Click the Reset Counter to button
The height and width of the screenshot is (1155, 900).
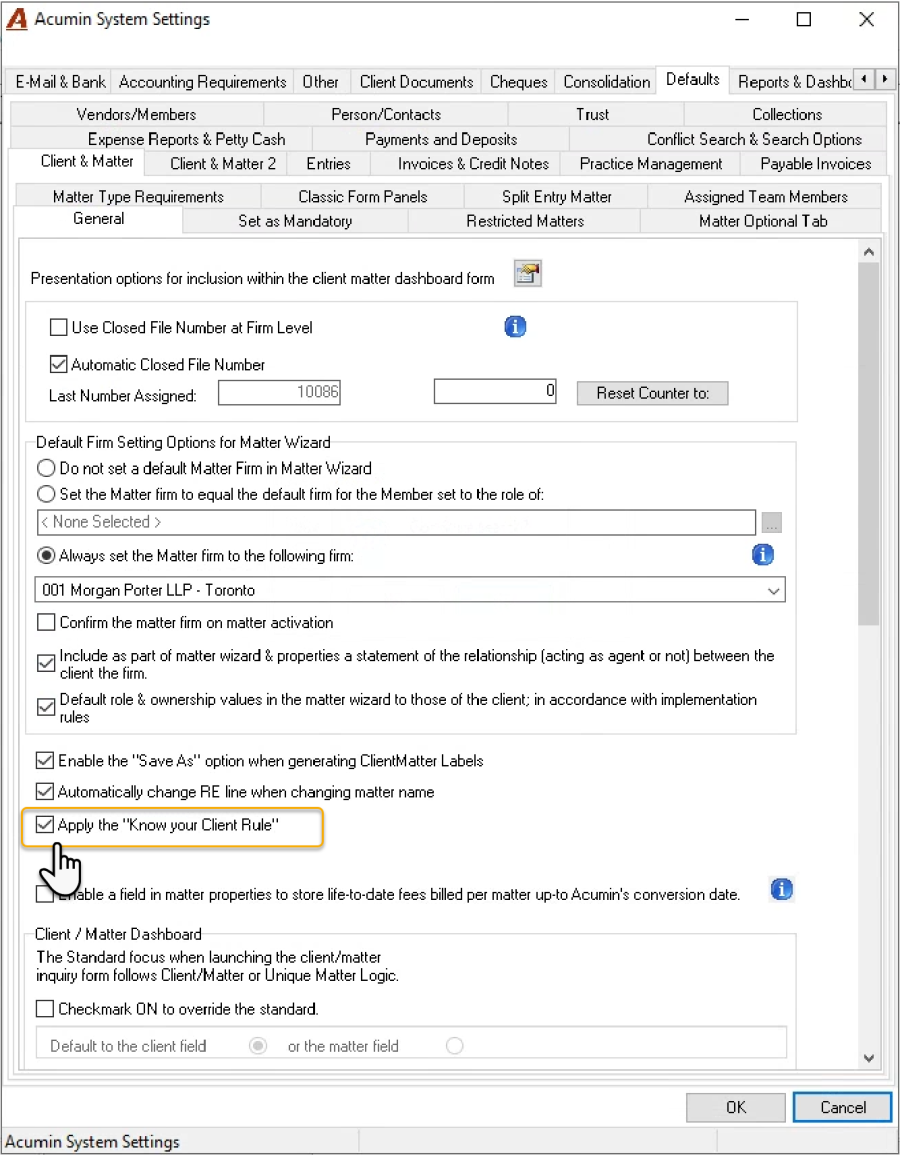click(653, 393)
